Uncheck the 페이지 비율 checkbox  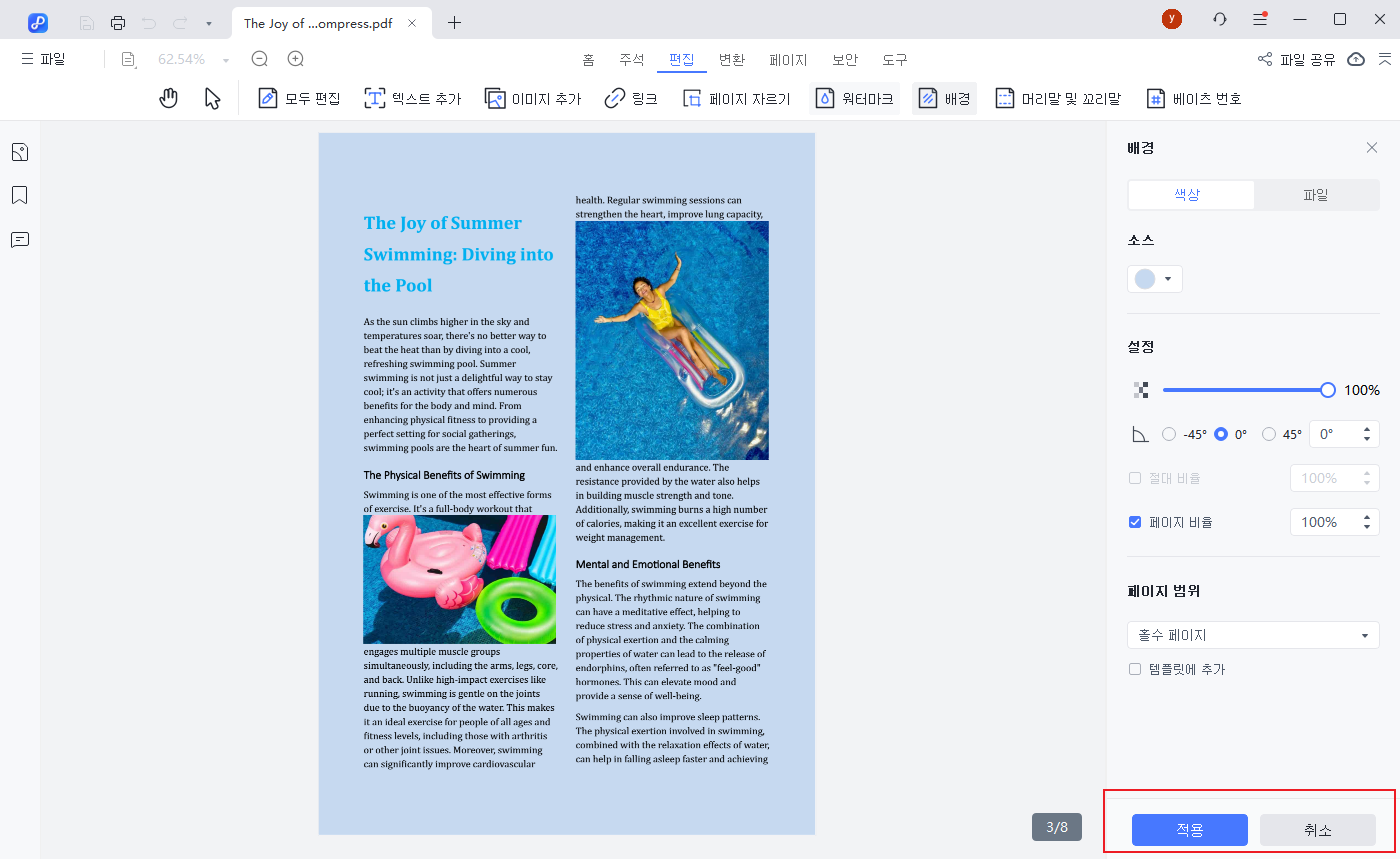click(x=1135, y=522)
